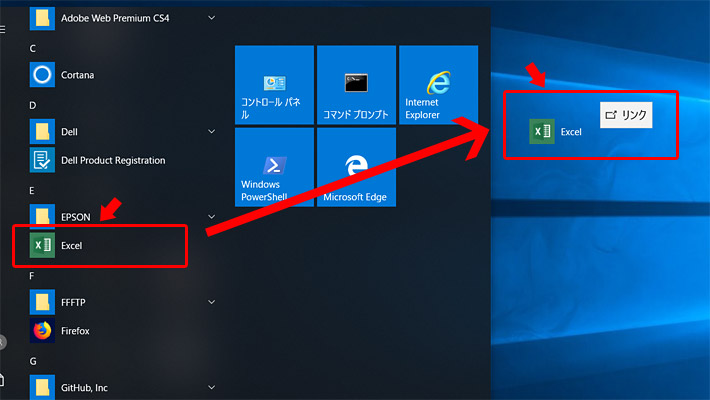This screenshot has width=710, height=400.
Task: Click the letter F section header
Action: pyautogui.click(x=32, y=276)
